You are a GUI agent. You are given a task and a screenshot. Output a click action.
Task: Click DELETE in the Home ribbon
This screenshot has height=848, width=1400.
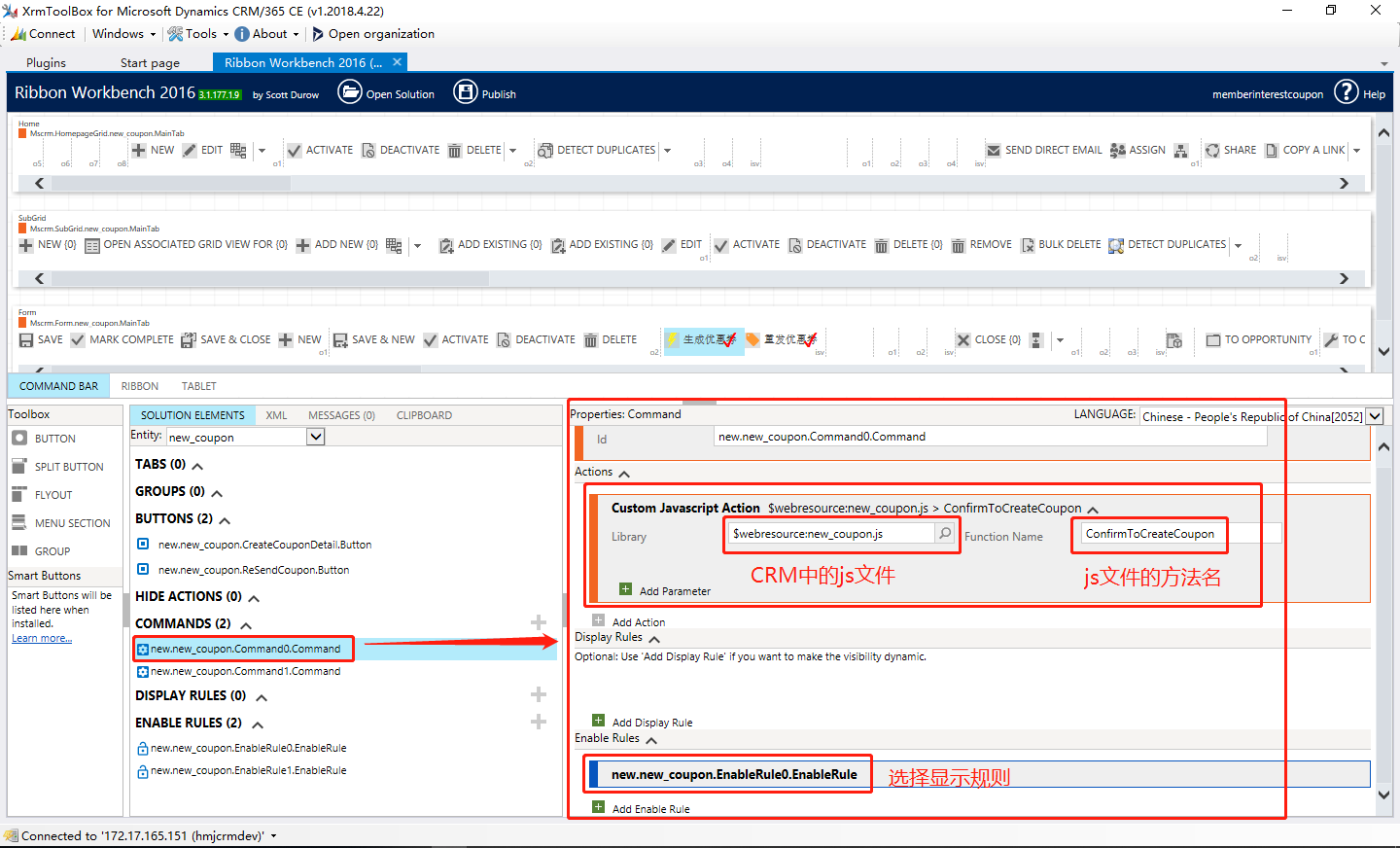[x=474, y=150]
